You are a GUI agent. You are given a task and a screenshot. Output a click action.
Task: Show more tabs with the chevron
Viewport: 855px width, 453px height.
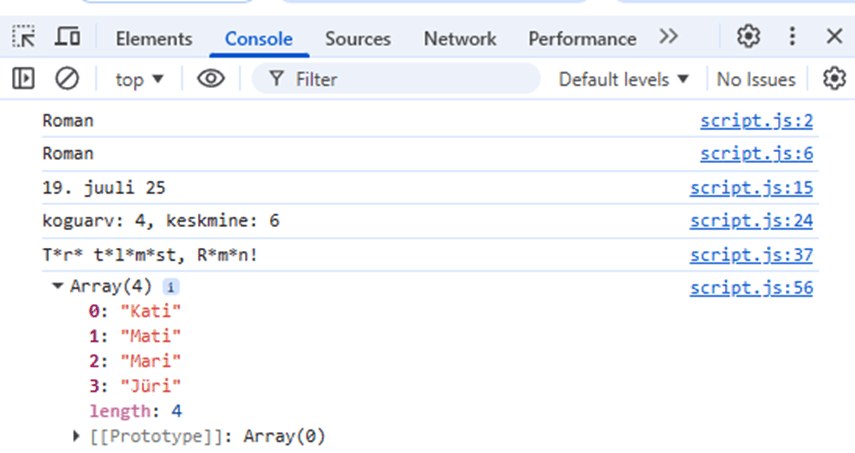(x=669, y=37)
